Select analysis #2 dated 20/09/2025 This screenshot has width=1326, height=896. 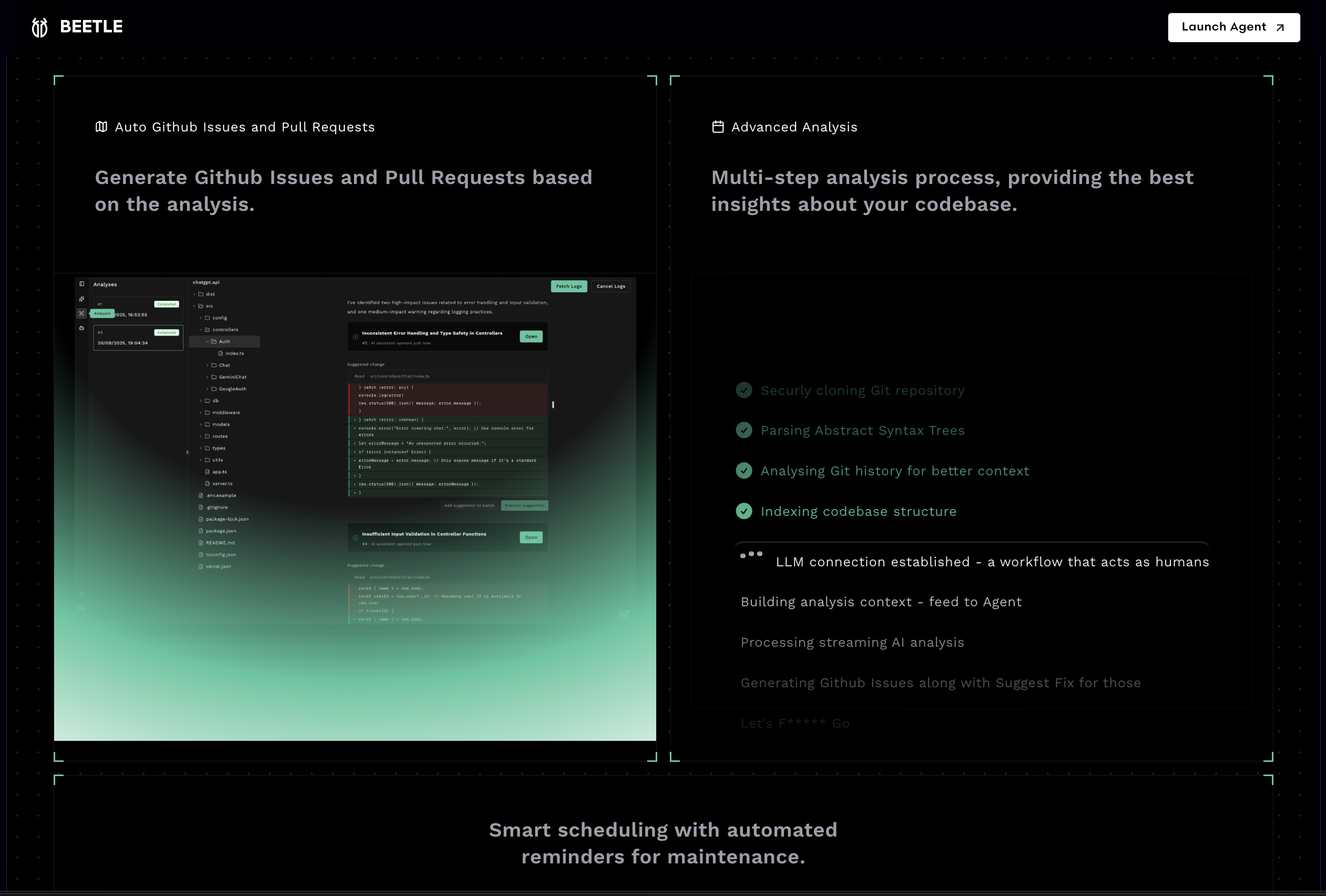(138, 338)
